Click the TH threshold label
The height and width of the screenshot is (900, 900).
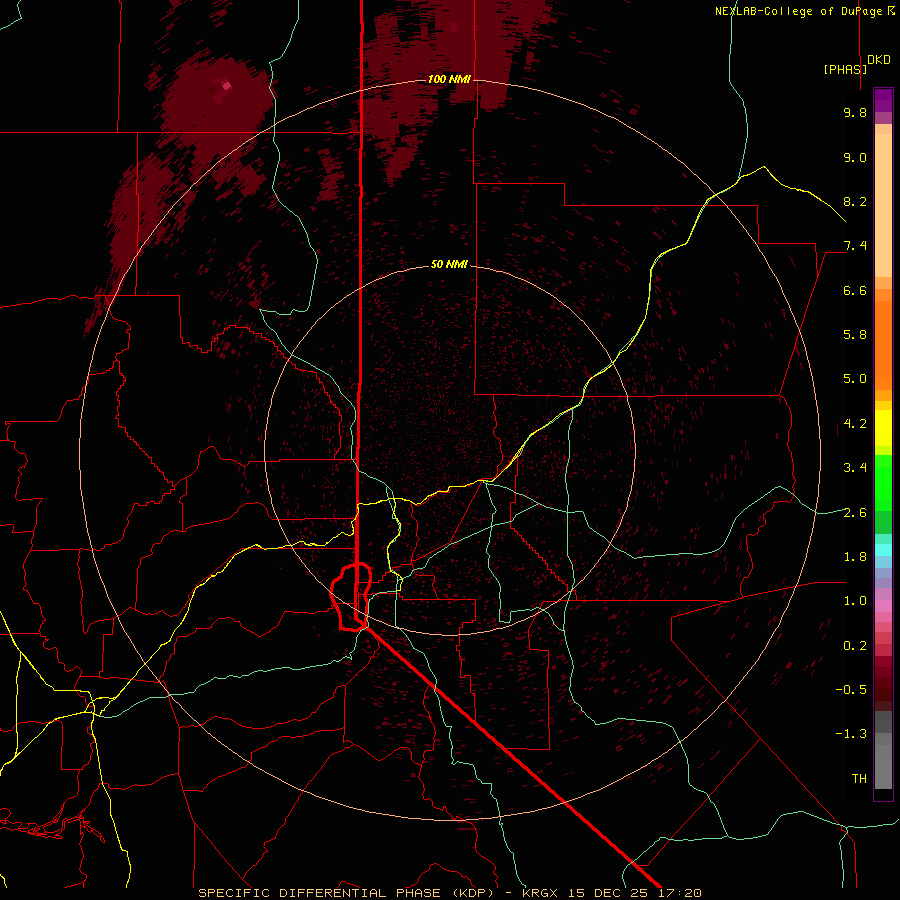(859, 779)
